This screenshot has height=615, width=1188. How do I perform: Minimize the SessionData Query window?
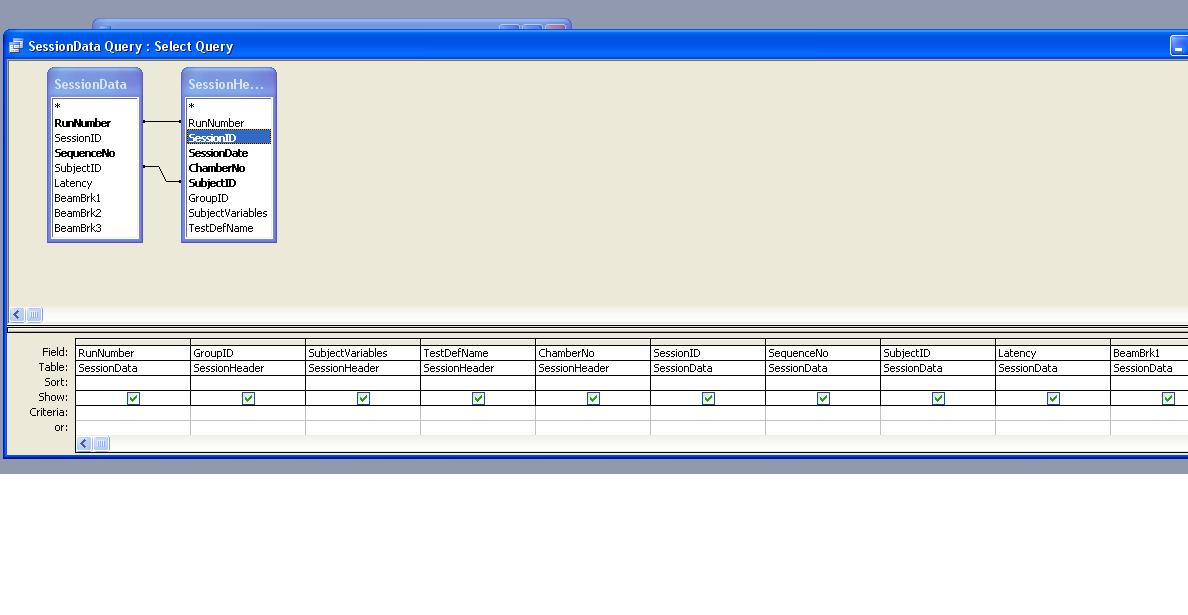pyautogui.click(x=1179, y=46)
